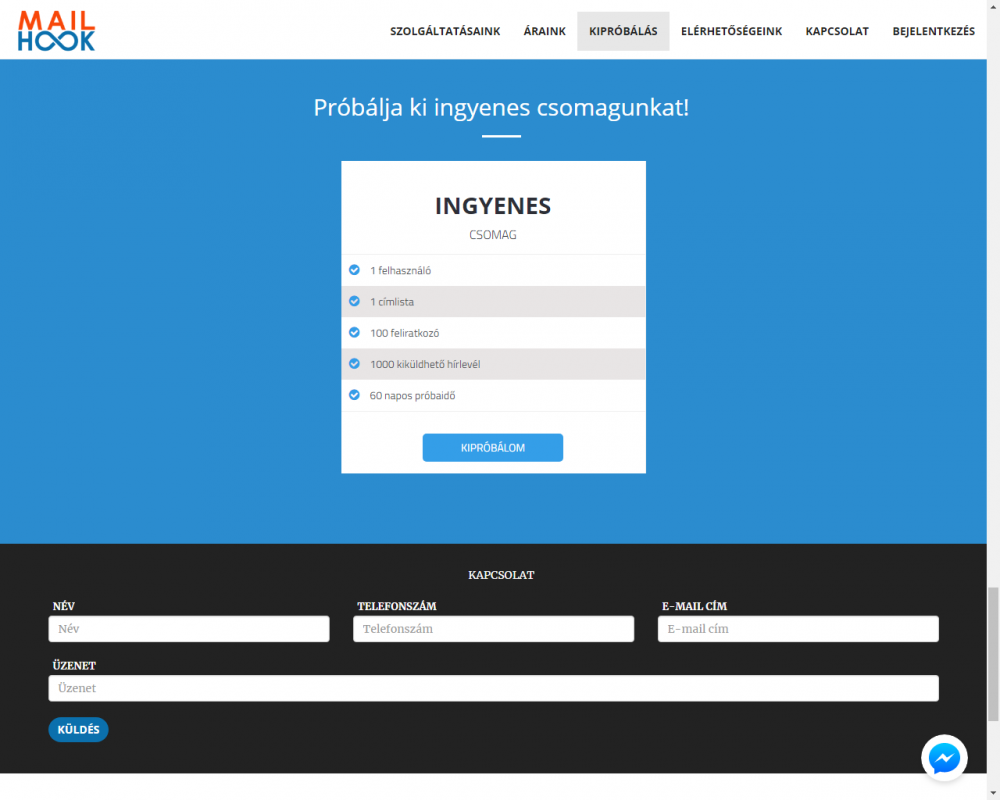Click the page's vertical scrollbar thumb
The image size is (1000, 800).
pyautogui.click(x=993, y=654)
